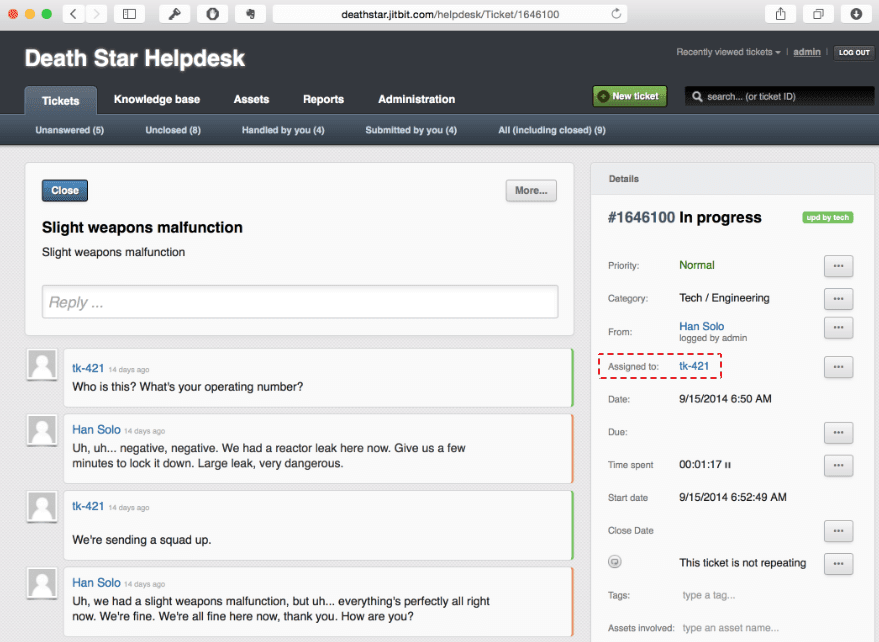The image size is (879, 642).
Task: Click the search magnifier icon
Action: 696,97
